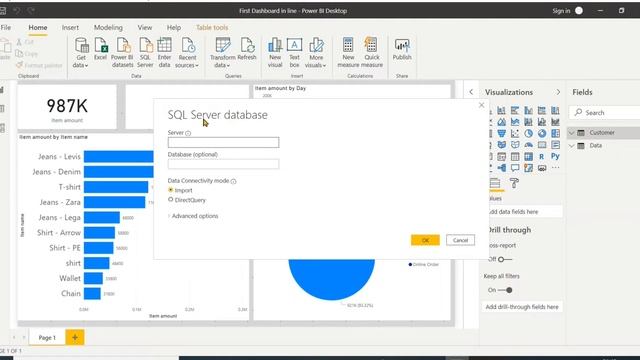Click the Database (optional) input field
The height and width of the screenshot is (360, 640).
(223, 164)
